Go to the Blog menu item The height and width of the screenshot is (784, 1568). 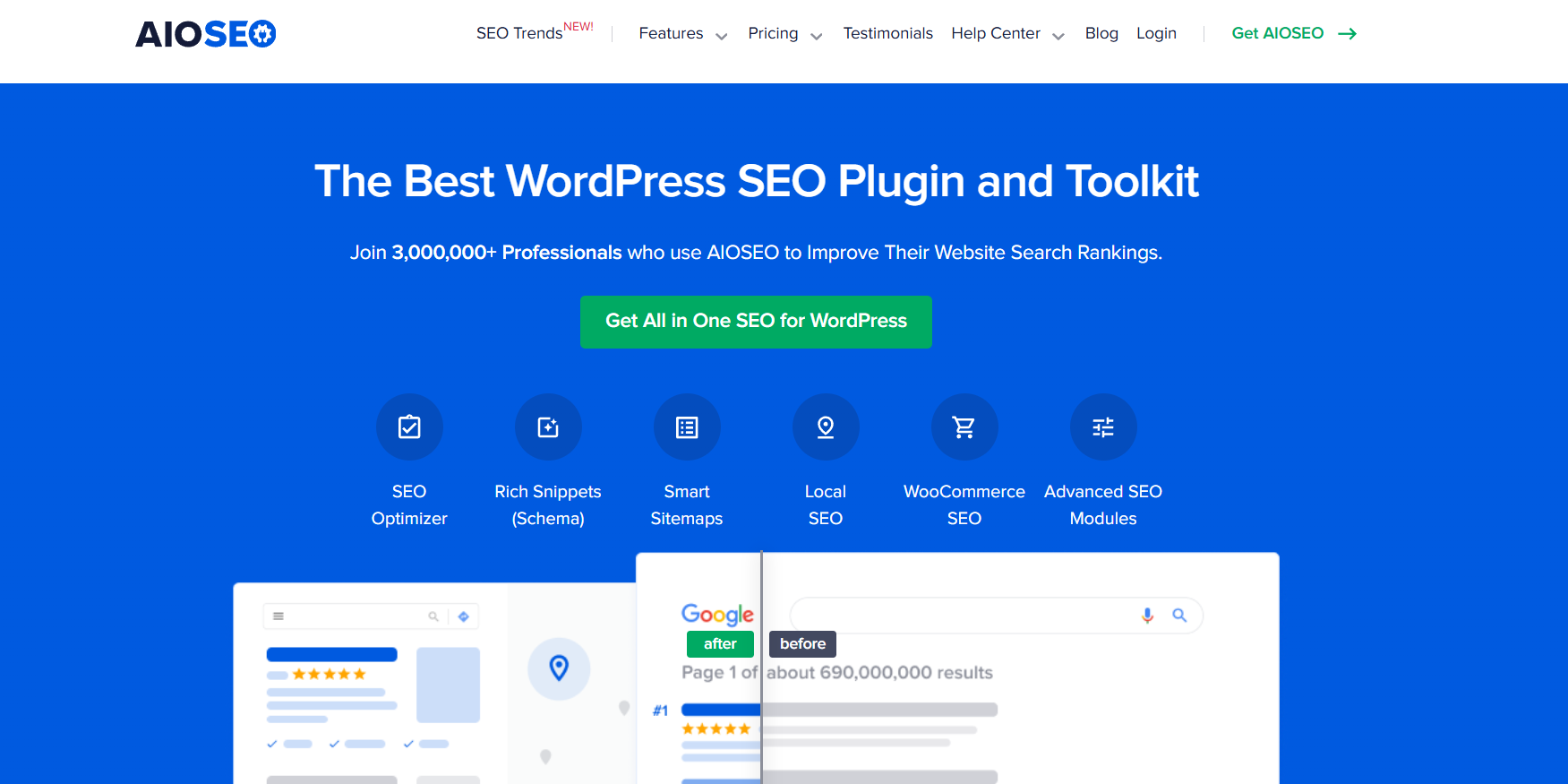[1101, 34]
